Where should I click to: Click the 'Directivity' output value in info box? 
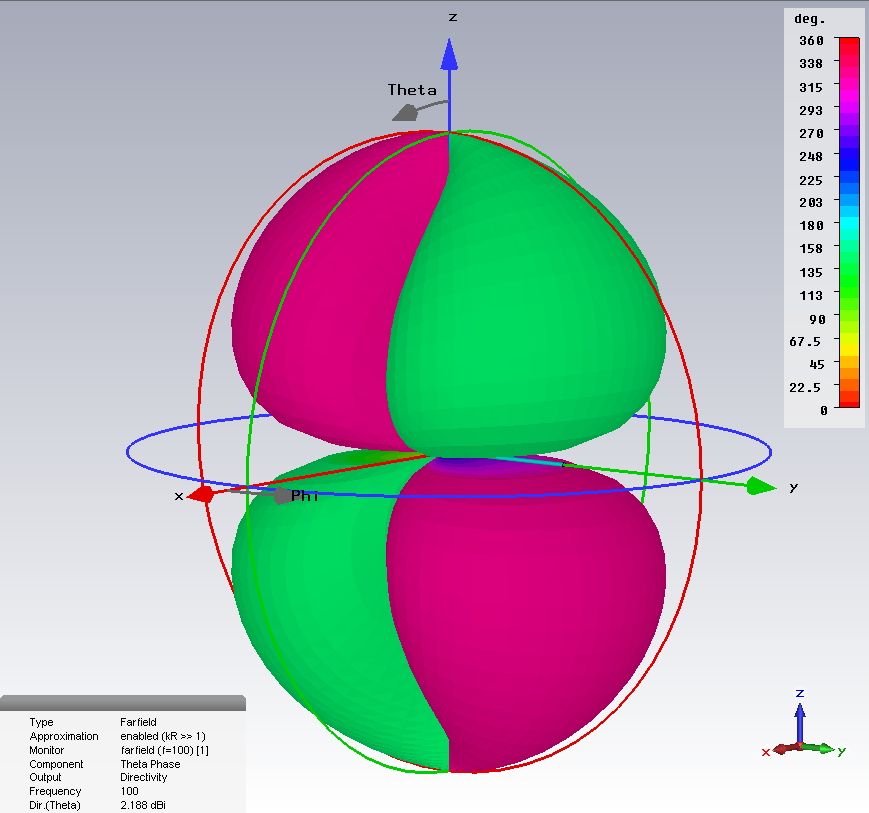click(x=144, y=777)
